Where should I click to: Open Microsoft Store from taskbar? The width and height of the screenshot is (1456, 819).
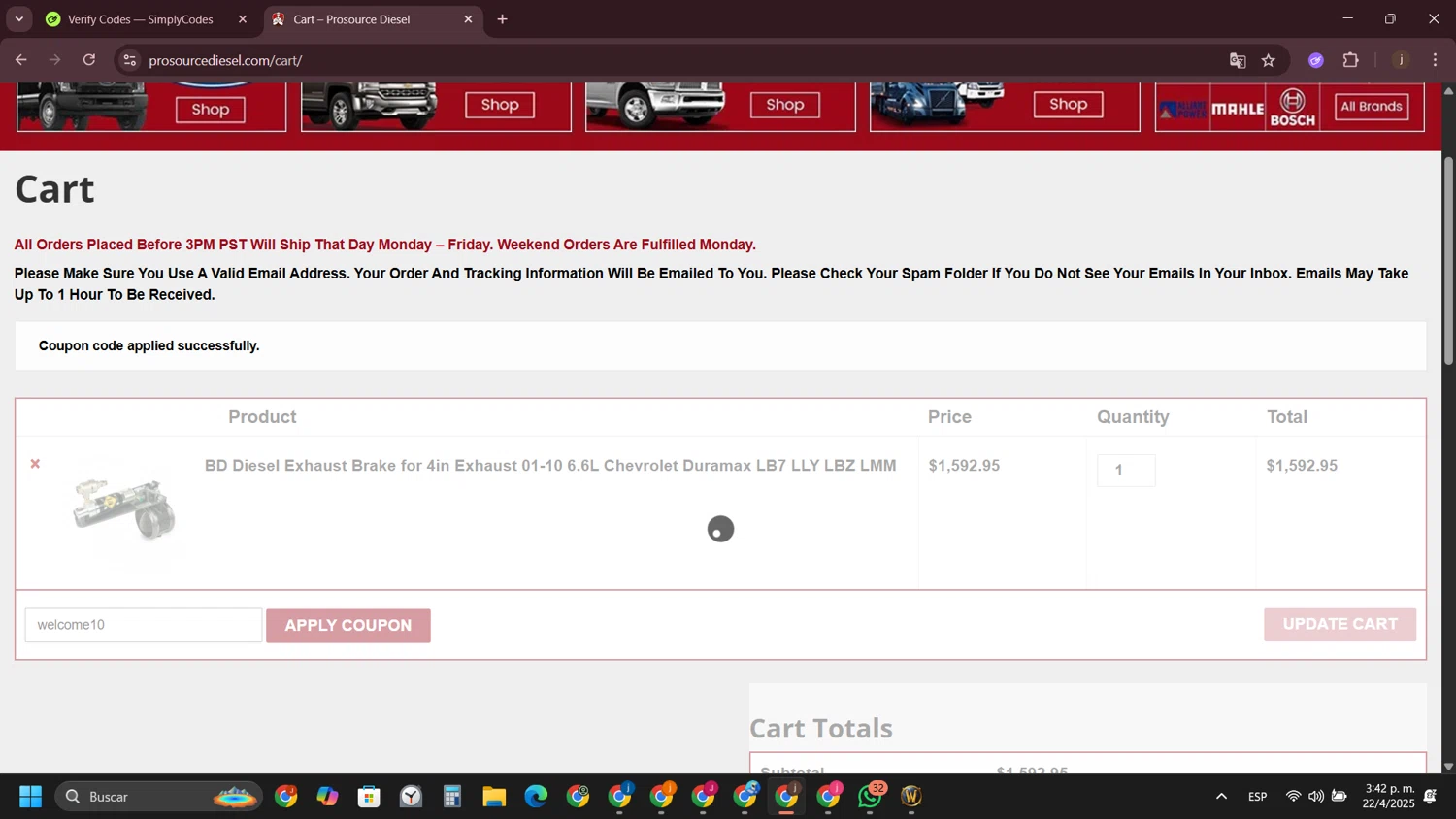point(369,797)
